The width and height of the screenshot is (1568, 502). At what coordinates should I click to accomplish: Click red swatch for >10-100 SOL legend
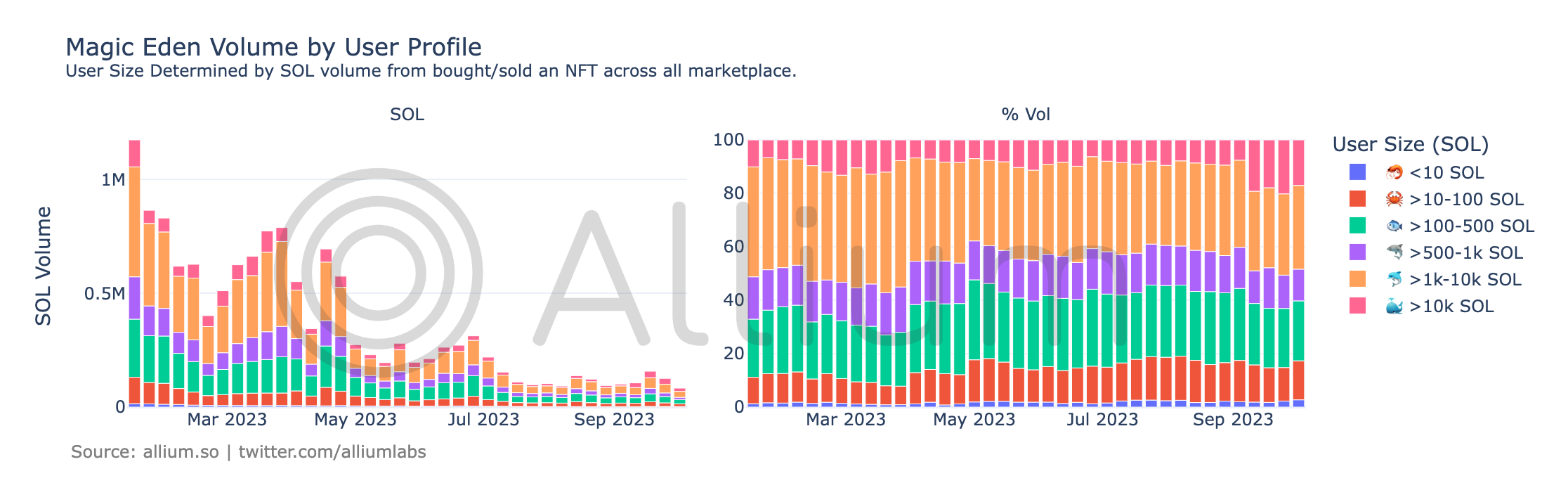1357,199
